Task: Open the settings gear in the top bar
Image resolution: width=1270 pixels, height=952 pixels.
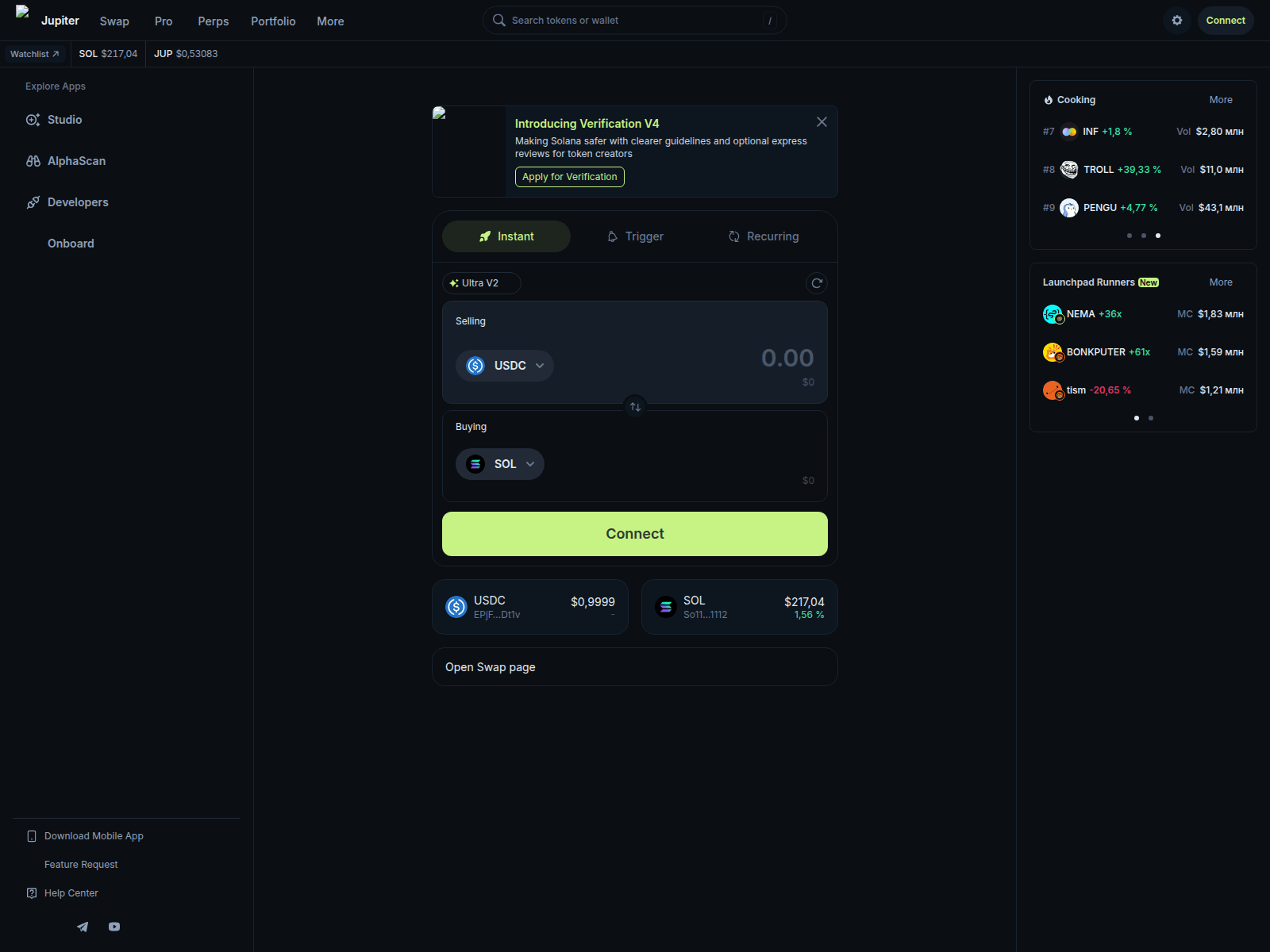Action: coord(1176,20)
